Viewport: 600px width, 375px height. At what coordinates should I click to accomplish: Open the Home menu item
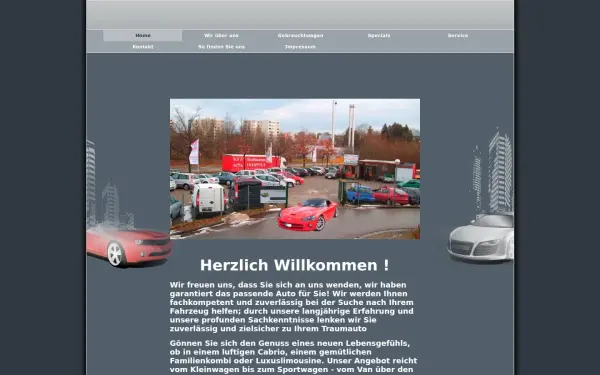click(143, 36)
